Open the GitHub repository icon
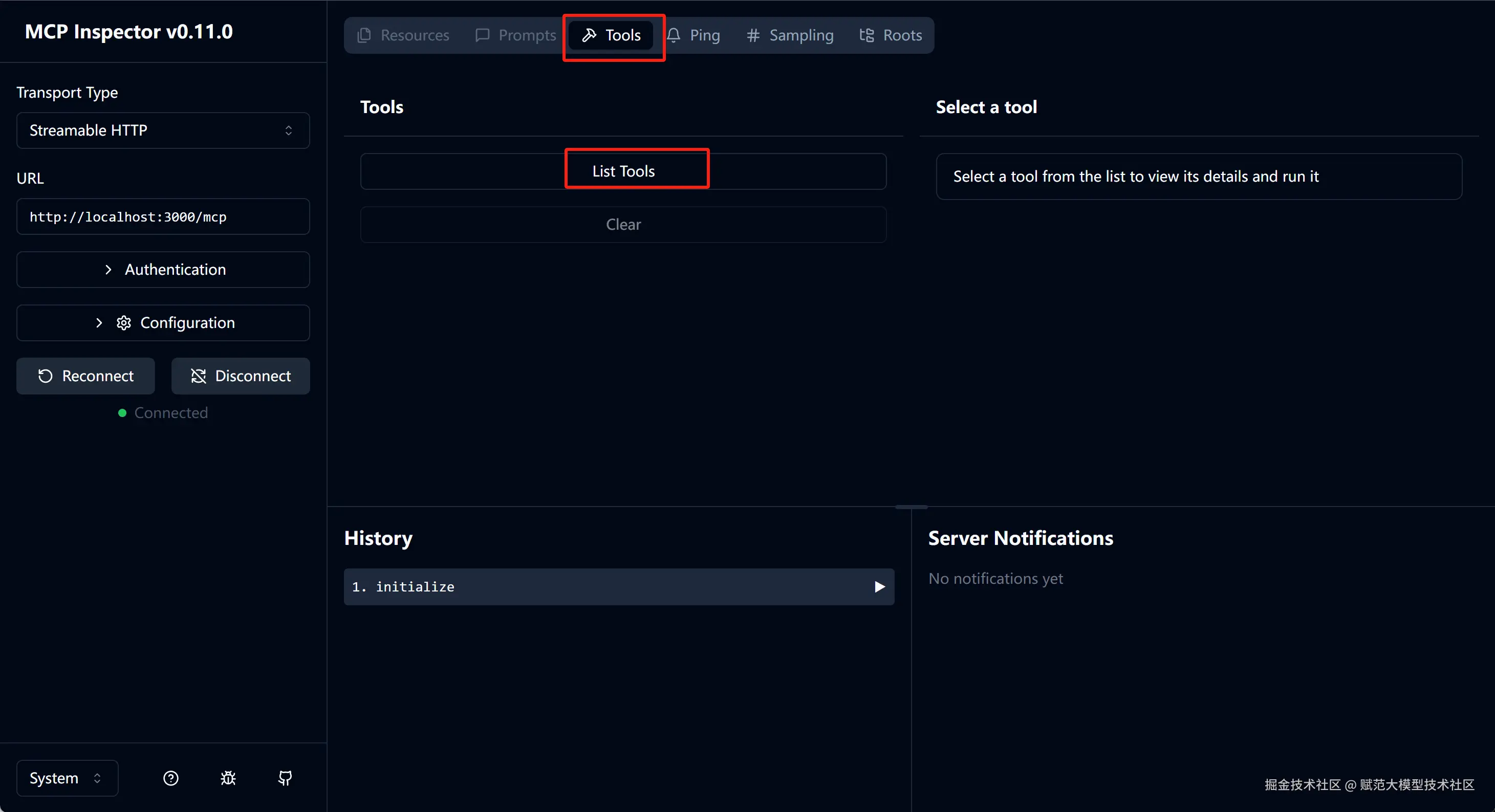Image resolution: width=1495 pixels, height=812 pixels. click(x=285, y=778)
